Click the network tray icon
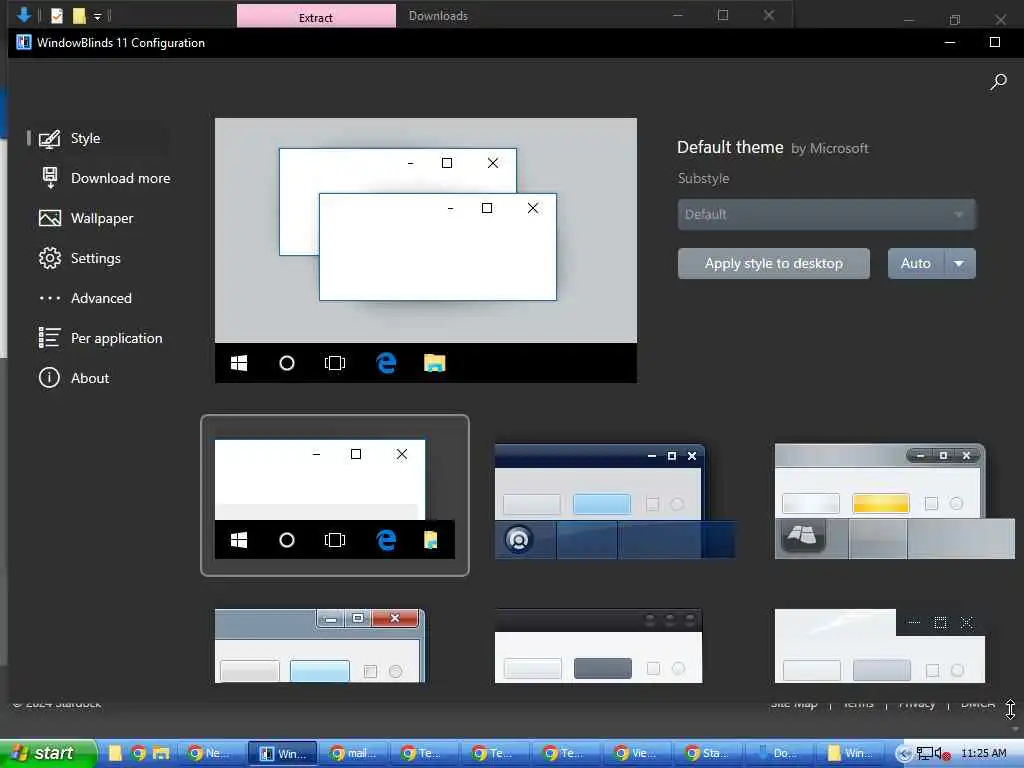 (x=924, y=754)
